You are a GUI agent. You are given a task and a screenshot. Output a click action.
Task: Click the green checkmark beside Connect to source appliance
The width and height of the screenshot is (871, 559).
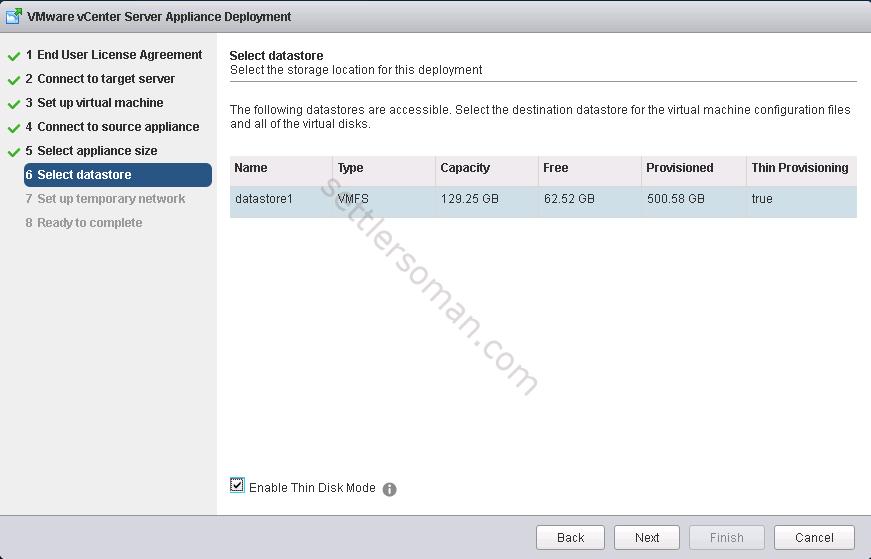coord(14,128)
